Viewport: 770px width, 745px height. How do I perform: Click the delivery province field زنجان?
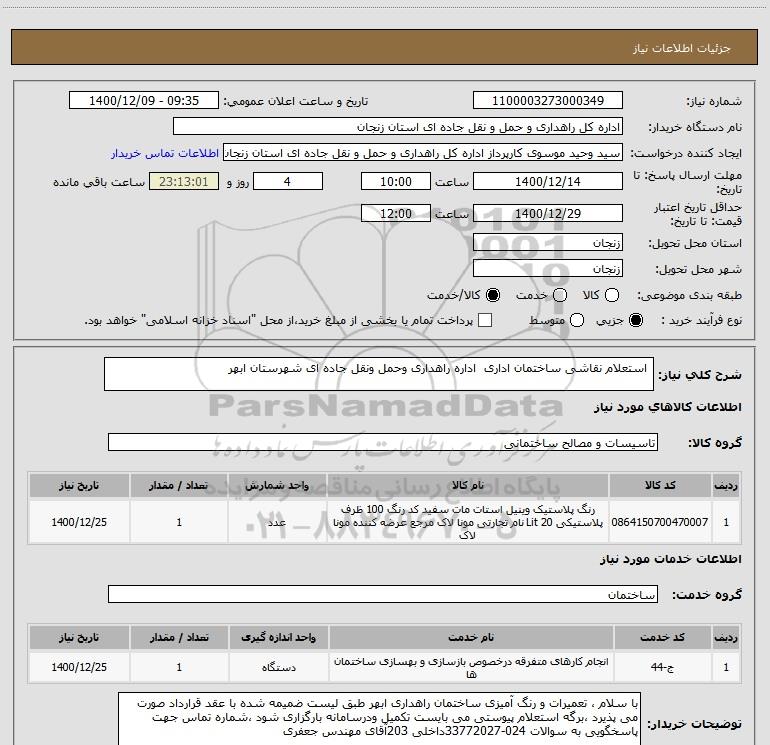coord(548,243)
